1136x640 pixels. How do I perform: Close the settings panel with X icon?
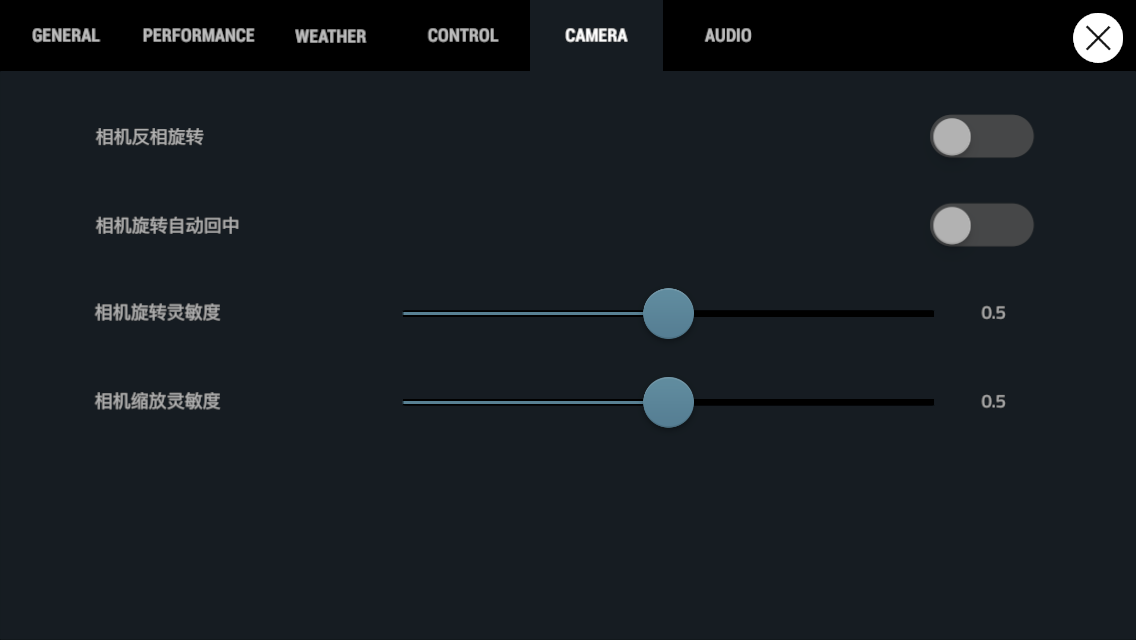[1098, 38]
